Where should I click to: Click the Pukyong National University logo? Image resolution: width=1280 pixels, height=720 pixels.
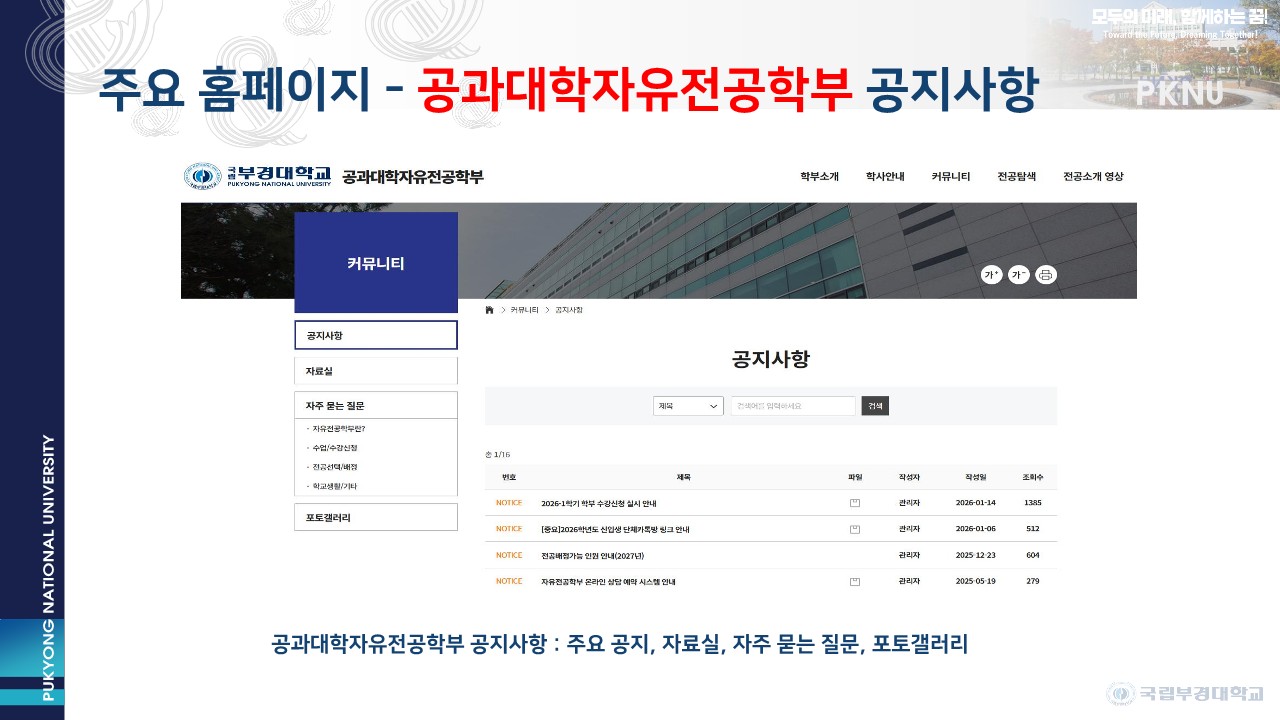[257, 176]
